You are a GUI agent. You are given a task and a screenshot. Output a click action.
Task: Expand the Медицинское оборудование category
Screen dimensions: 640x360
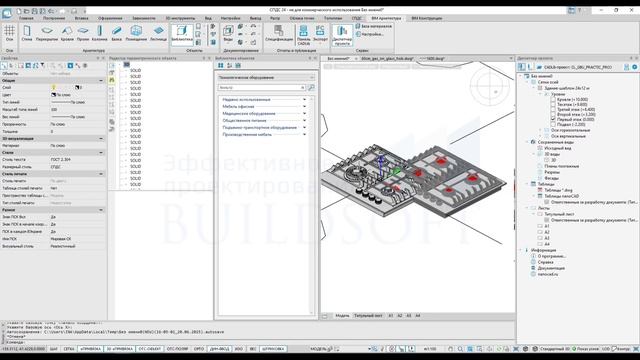point(304,113)
